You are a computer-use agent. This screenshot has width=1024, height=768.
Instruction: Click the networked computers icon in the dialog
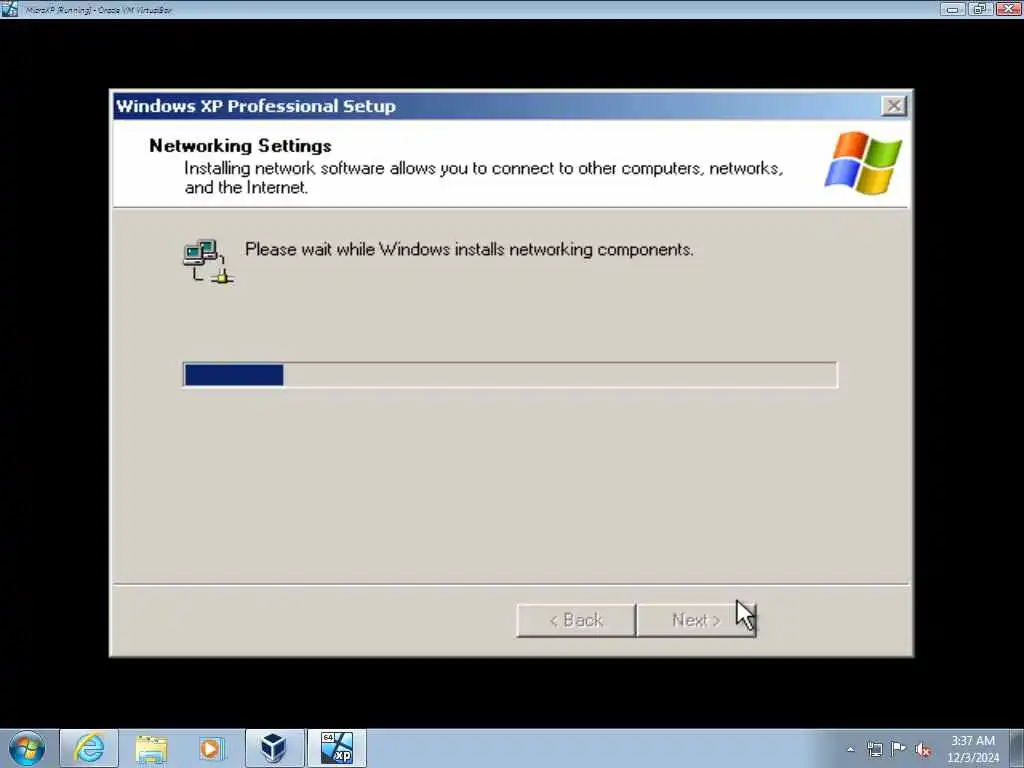(x=208, y=261)
